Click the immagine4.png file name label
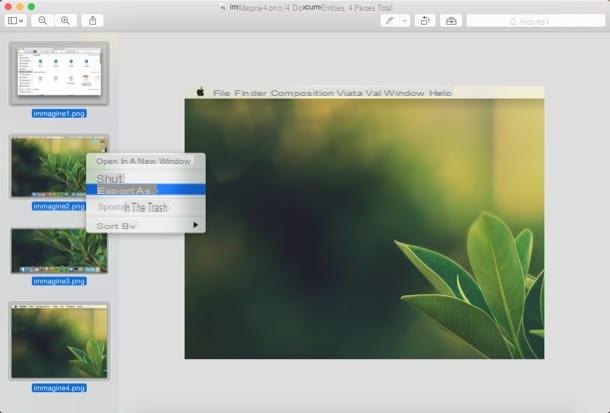Screen dimensions: 610x413 point(59,388)
